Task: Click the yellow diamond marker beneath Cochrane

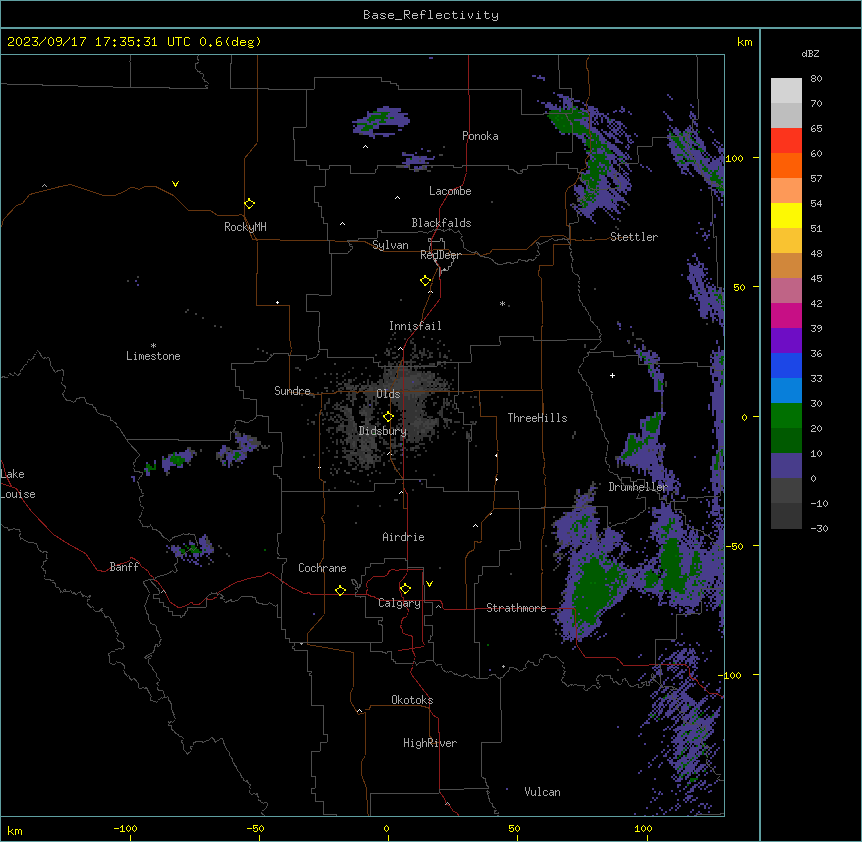Action: pyautogui.click(x=341, y=590)
